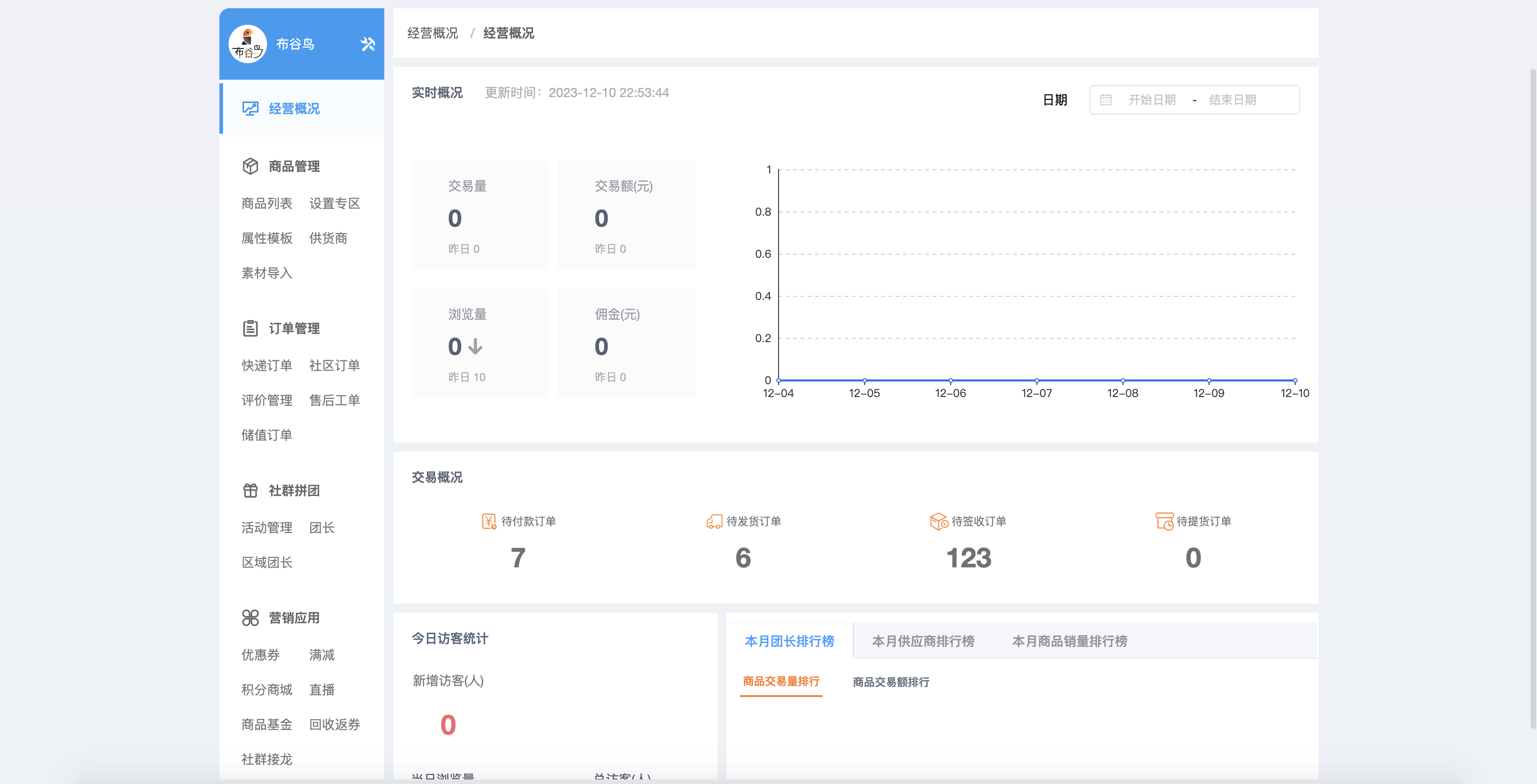Click the 社群拼团 gift icon
Viewport: 1537px width, 784px height.
click(250, 490)
